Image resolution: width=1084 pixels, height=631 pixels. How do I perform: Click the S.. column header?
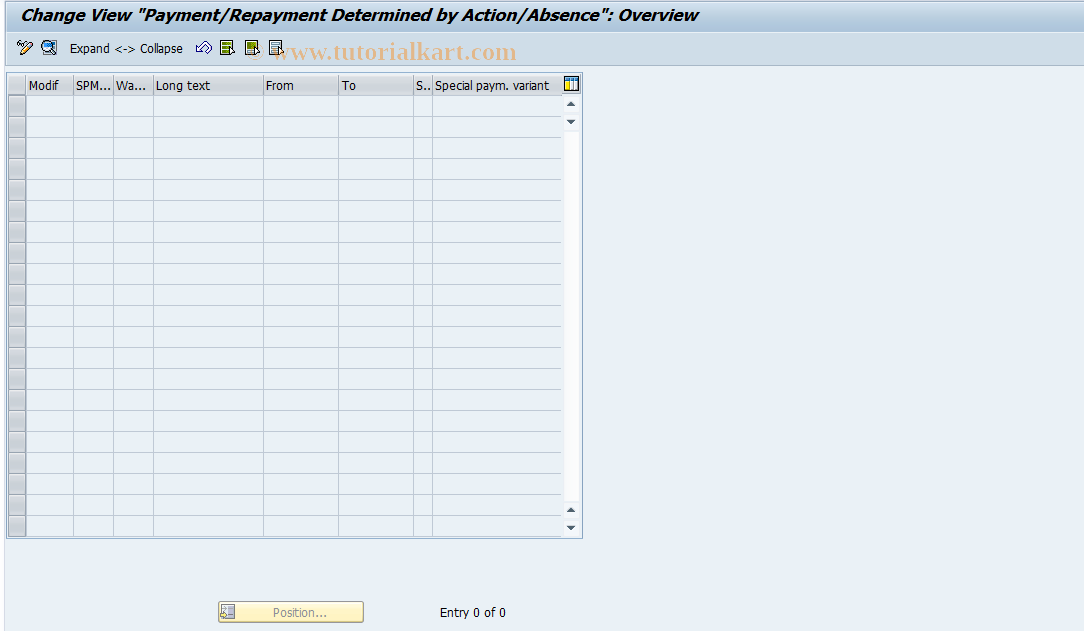coord(423,85)
